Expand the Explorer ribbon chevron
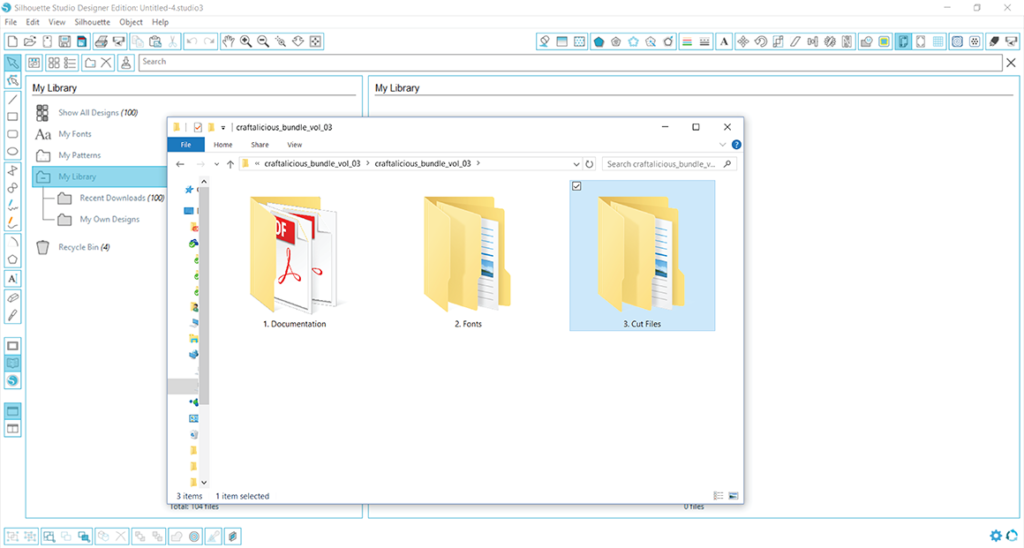This screenshot has width=1024, height=548. point(722,145)
